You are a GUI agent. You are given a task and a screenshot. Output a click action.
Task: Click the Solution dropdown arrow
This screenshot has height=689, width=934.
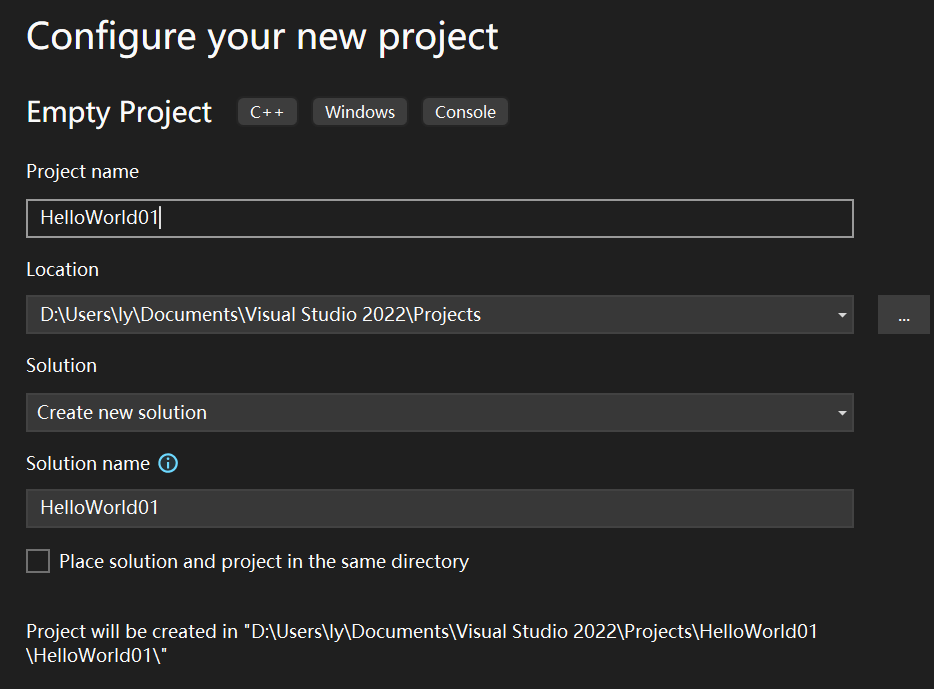(x=842, y=412)
